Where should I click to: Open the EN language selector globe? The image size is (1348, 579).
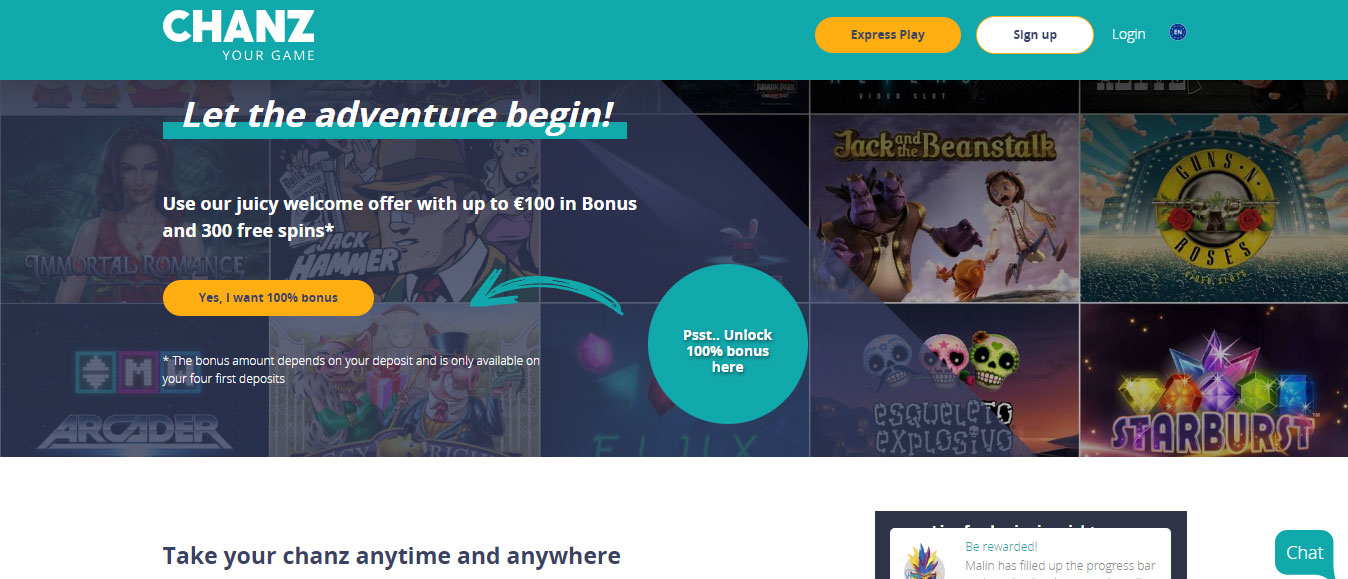pyautogui.click(x=1178, y=33)
